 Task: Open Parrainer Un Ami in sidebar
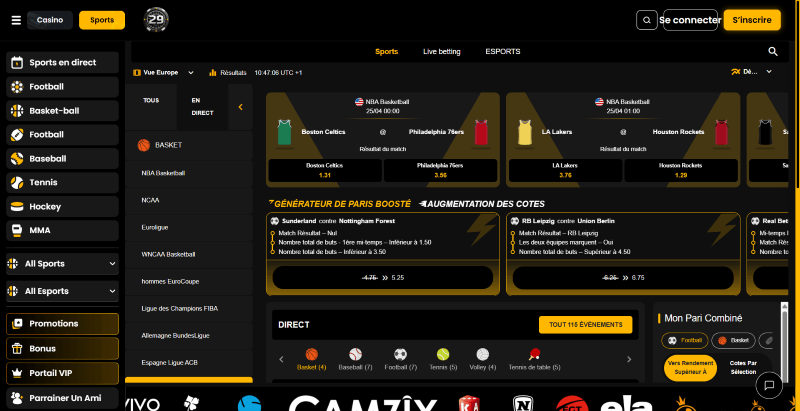(62, 398)
